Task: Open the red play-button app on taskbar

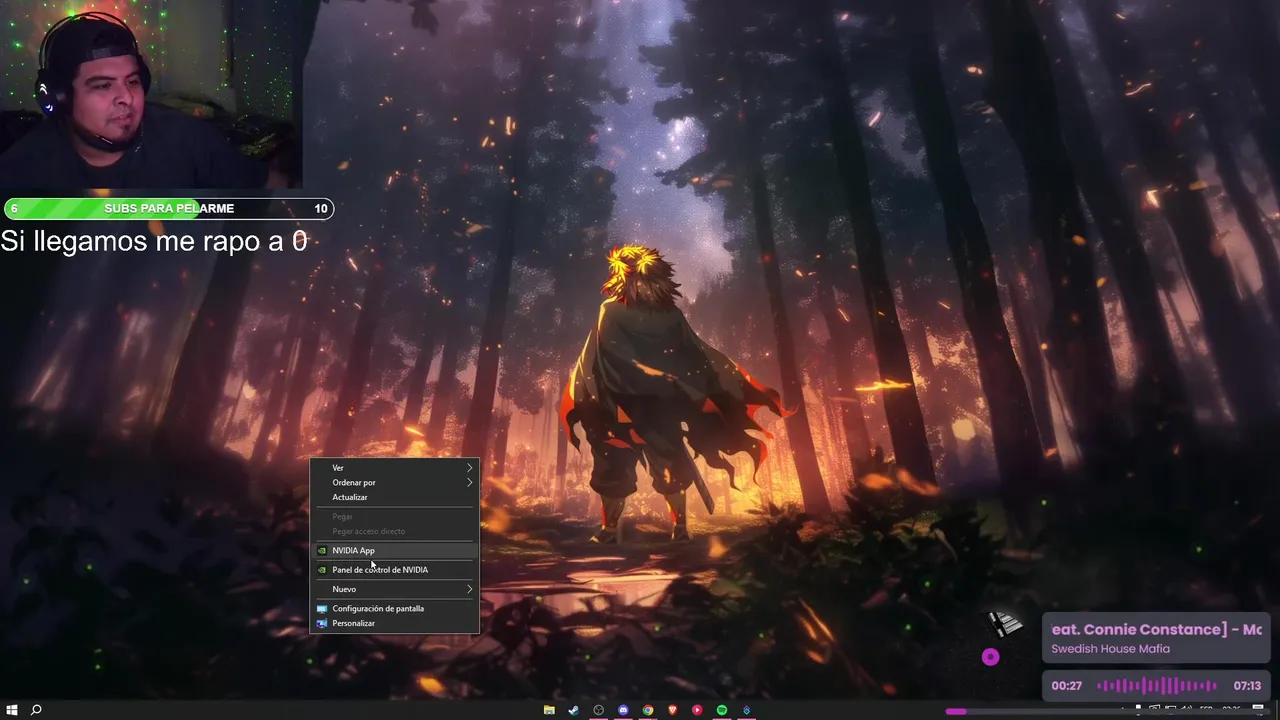Action: click(697, 710)
